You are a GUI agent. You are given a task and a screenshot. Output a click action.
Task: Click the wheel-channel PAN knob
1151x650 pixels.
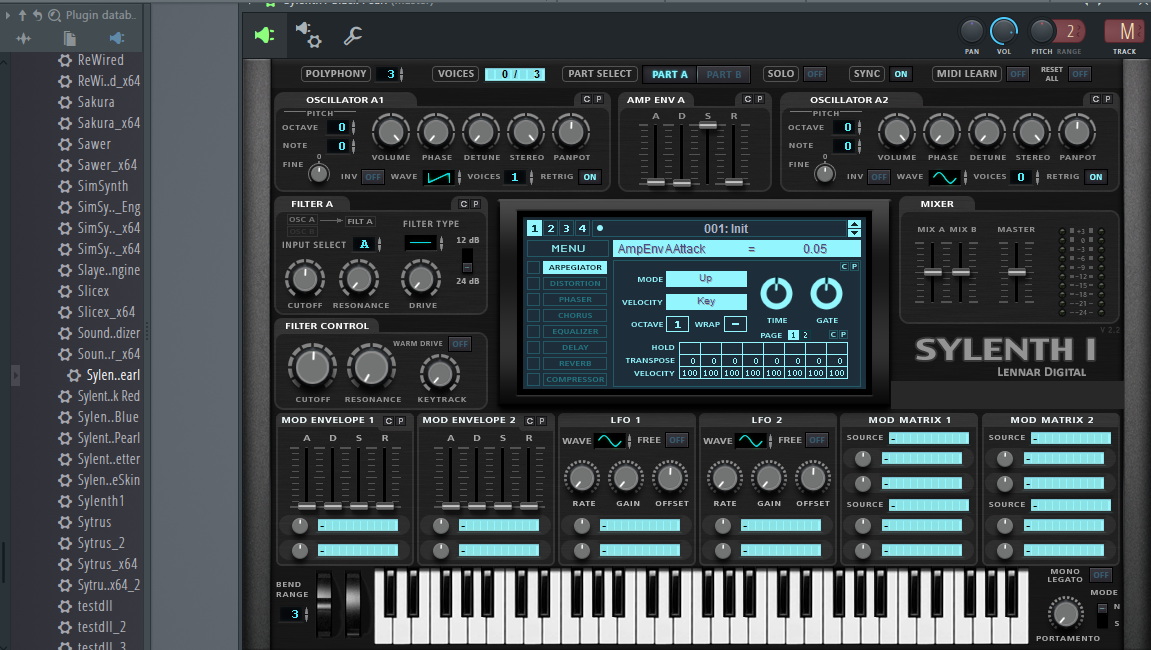point(972,31)
